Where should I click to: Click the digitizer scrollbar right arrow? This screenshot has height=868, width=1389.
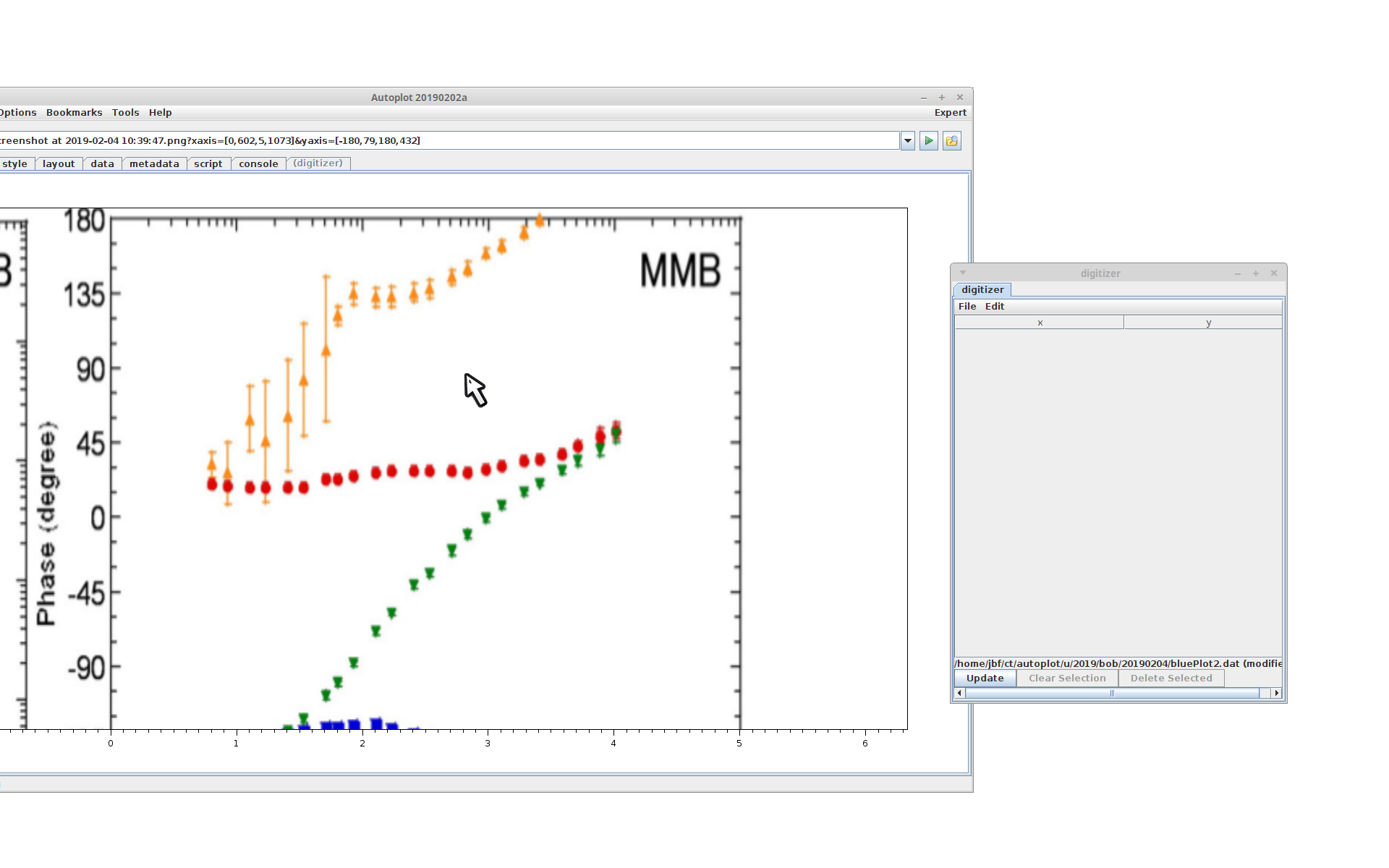coord(1277,694)
